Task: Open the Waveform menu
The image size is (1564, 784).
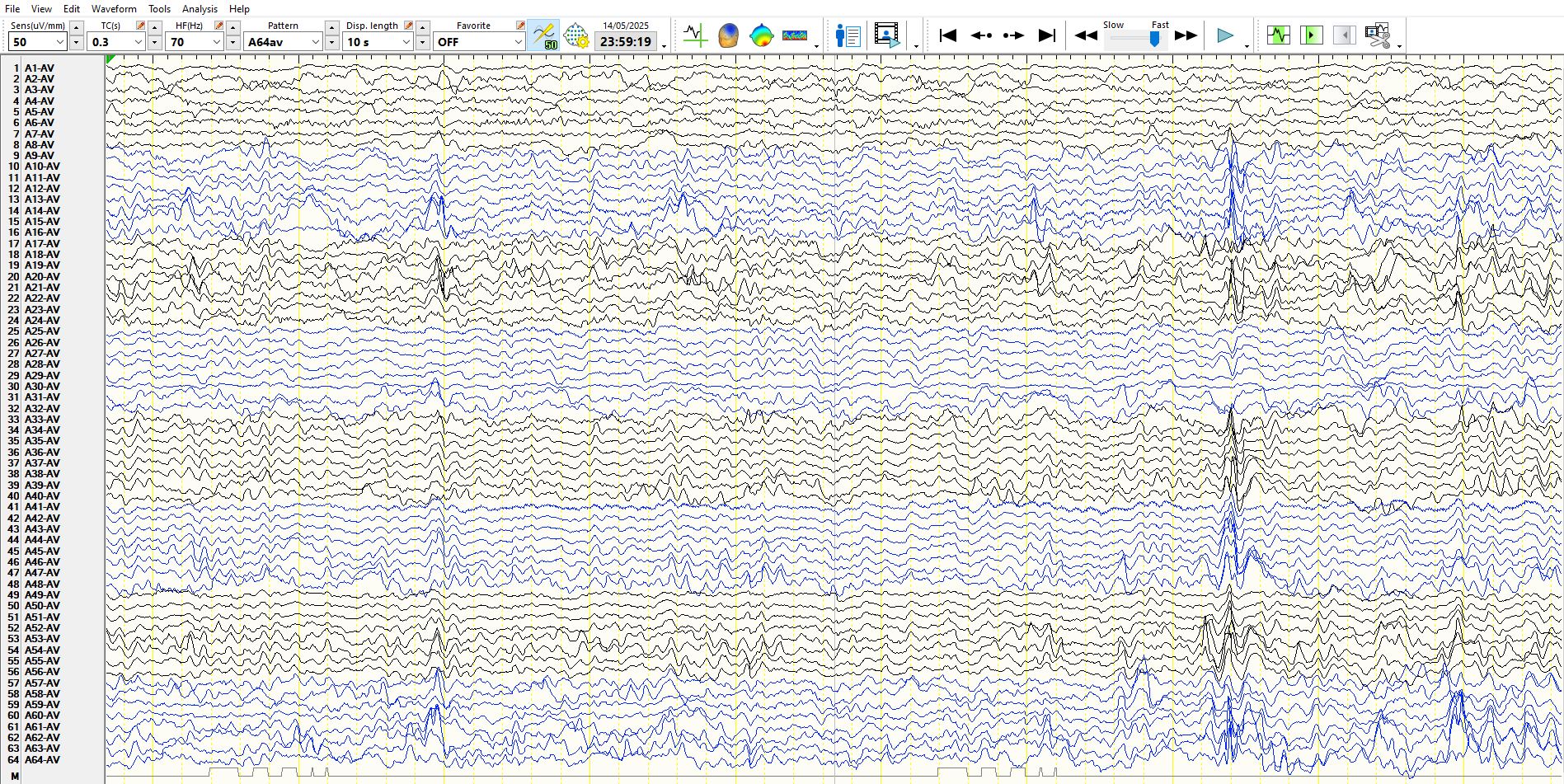Action: [x=114, y=9]
